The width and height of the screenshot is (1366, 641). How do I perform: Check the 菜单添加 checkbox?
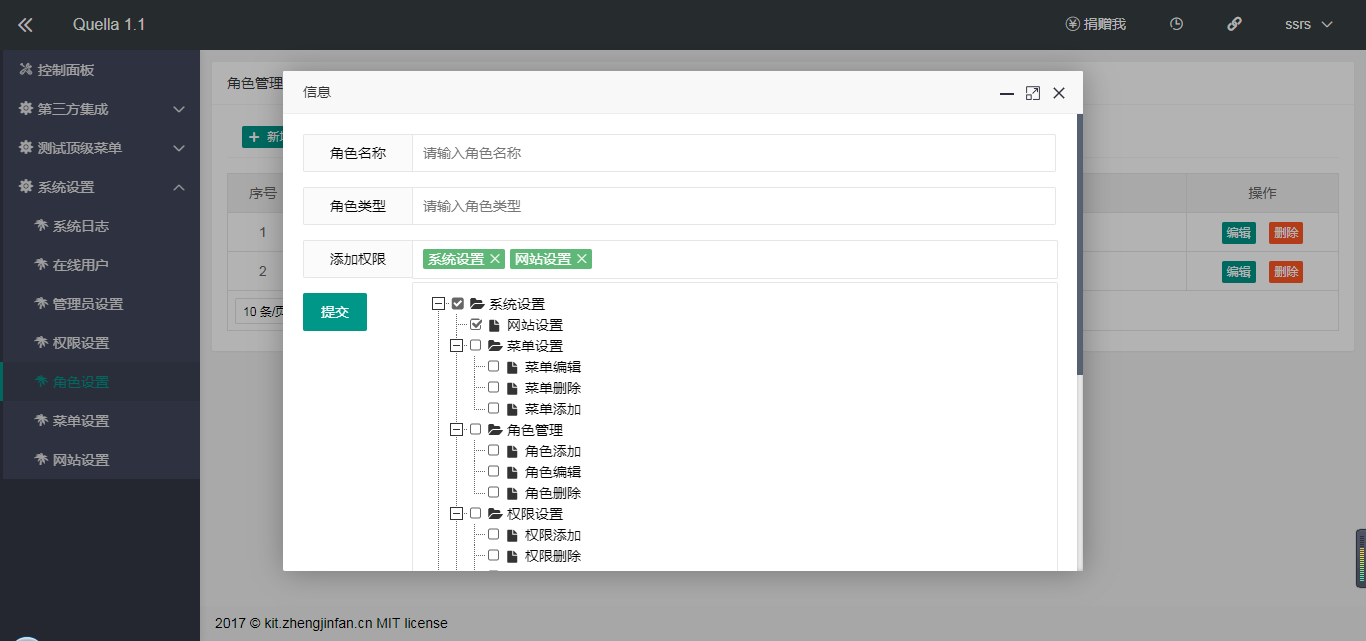click(493, 408)
